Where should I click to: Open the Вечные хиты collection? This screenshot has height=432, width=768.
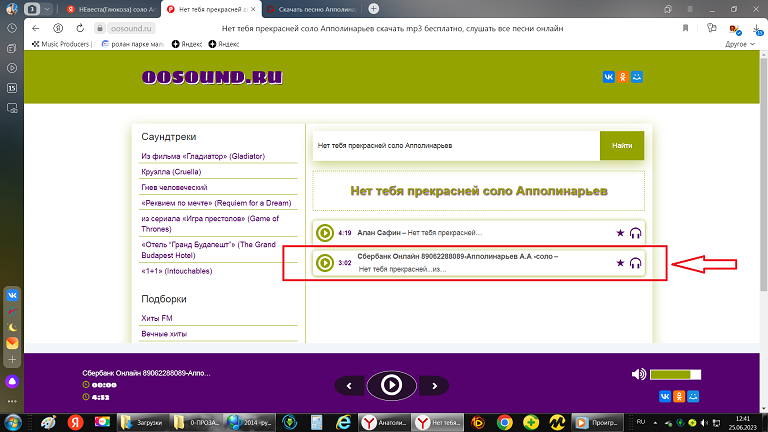[164, 334]
